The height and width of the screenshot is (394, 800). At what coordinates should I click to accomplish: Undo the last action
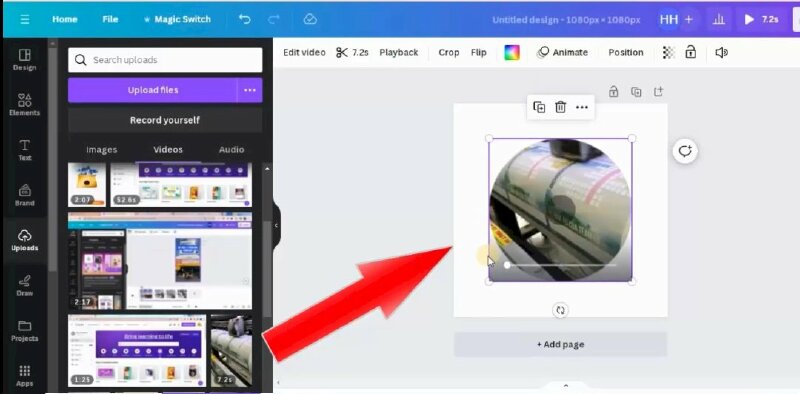[x=245, y=19]
